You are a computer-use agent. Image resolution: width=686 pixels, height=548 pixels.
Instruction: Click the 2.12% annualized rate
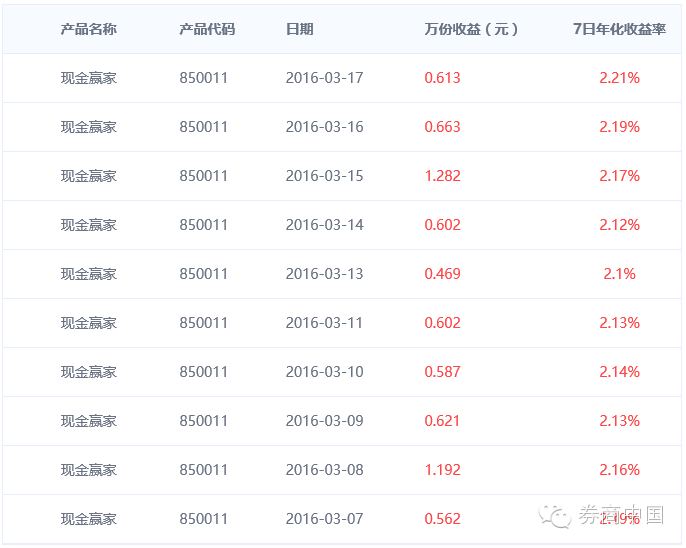click(619, 225)
